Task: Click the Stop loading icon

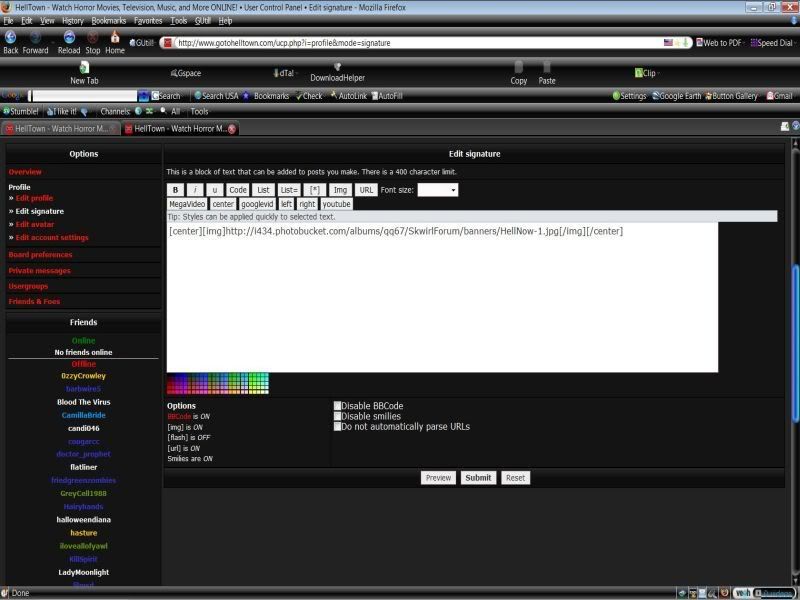Action: 92,37
